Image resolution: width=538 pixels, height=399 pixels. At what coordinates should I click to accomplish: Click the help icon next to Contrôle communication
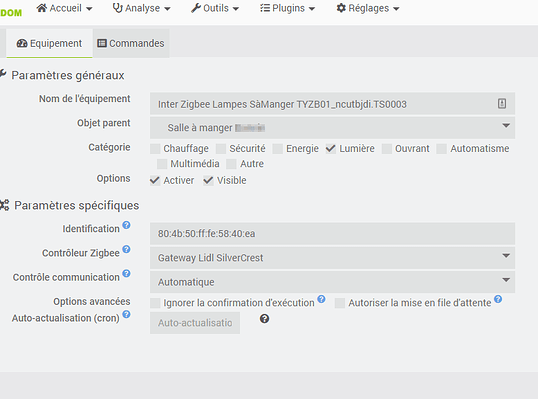point(126,273)
